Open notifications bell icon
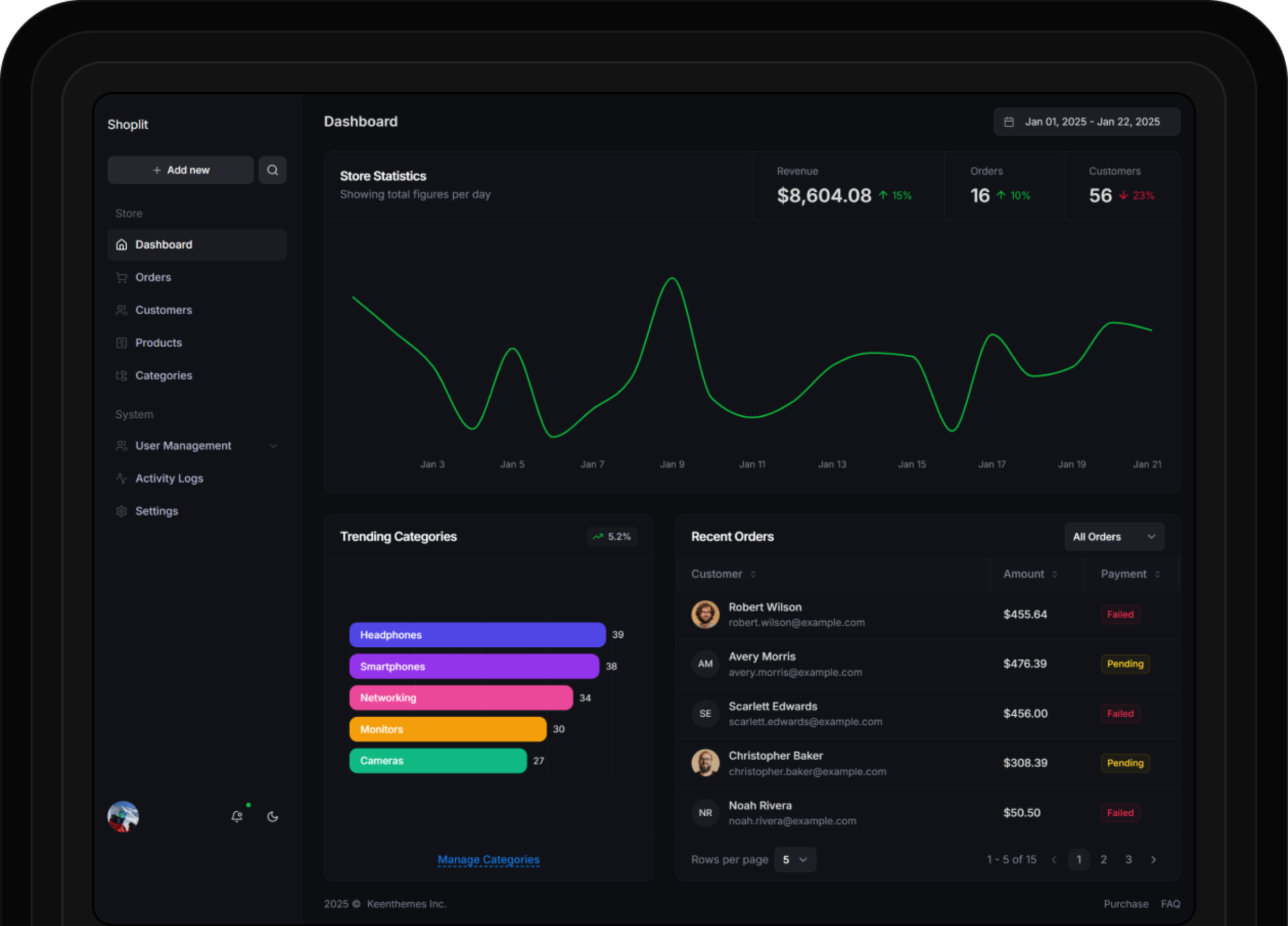This screenshot has width=1288, height=926. pos(237,817)
